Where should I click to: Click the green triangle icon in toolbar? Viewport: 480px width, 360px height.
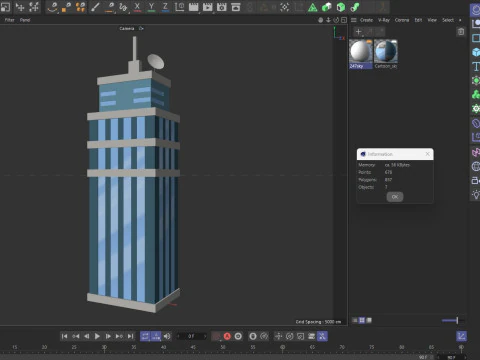click(x=312, y=7)
